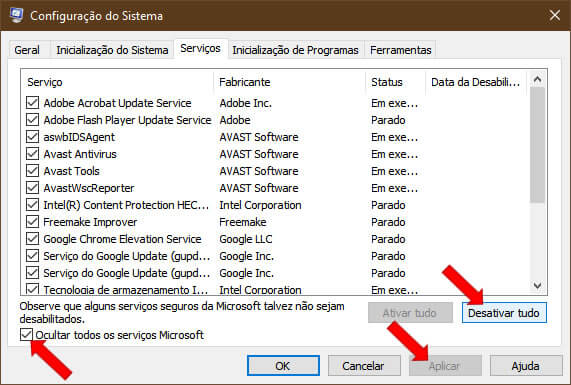Uncheck the Freemake Improver checkbox
Viewport: 571px width, 385px height.
[32, 222]
